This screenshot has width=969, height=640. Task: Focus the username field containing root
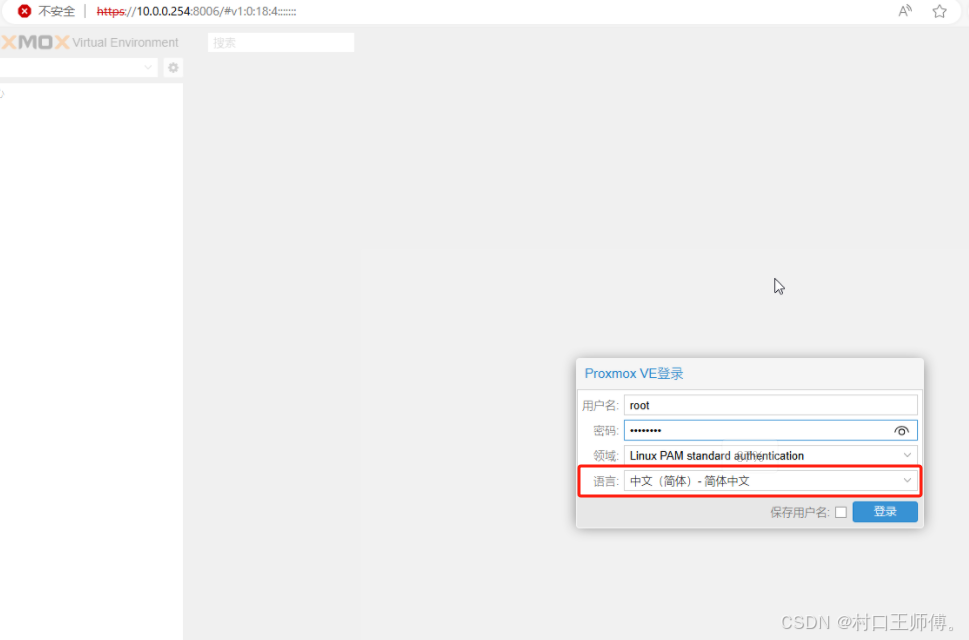pos(771,405)
